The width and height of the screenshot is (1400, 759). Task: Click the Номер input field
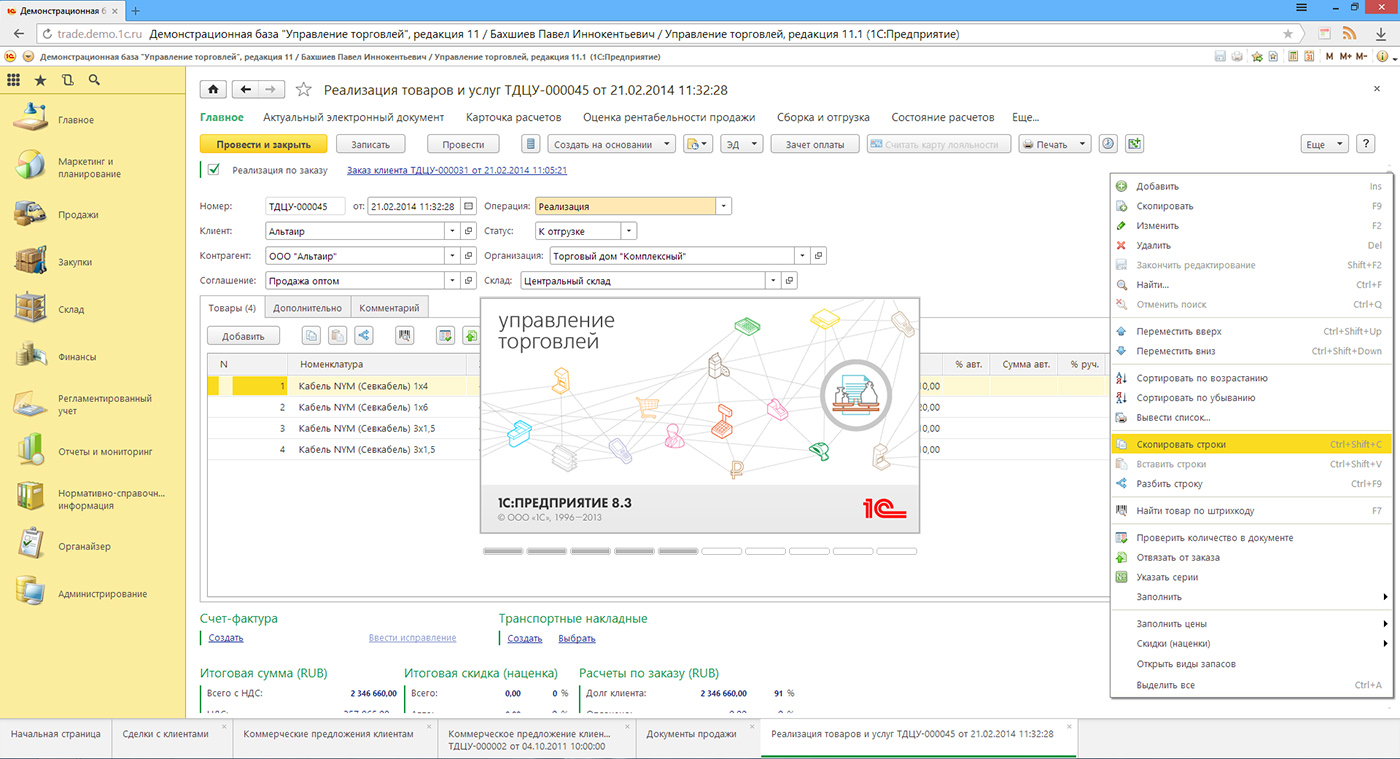[305, 206]
